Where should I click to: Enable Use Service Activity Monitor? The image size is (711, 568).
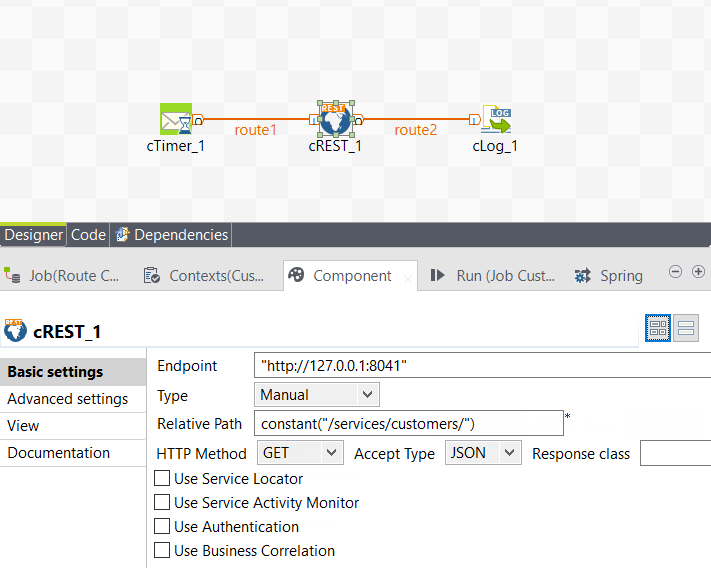point(162,503)
